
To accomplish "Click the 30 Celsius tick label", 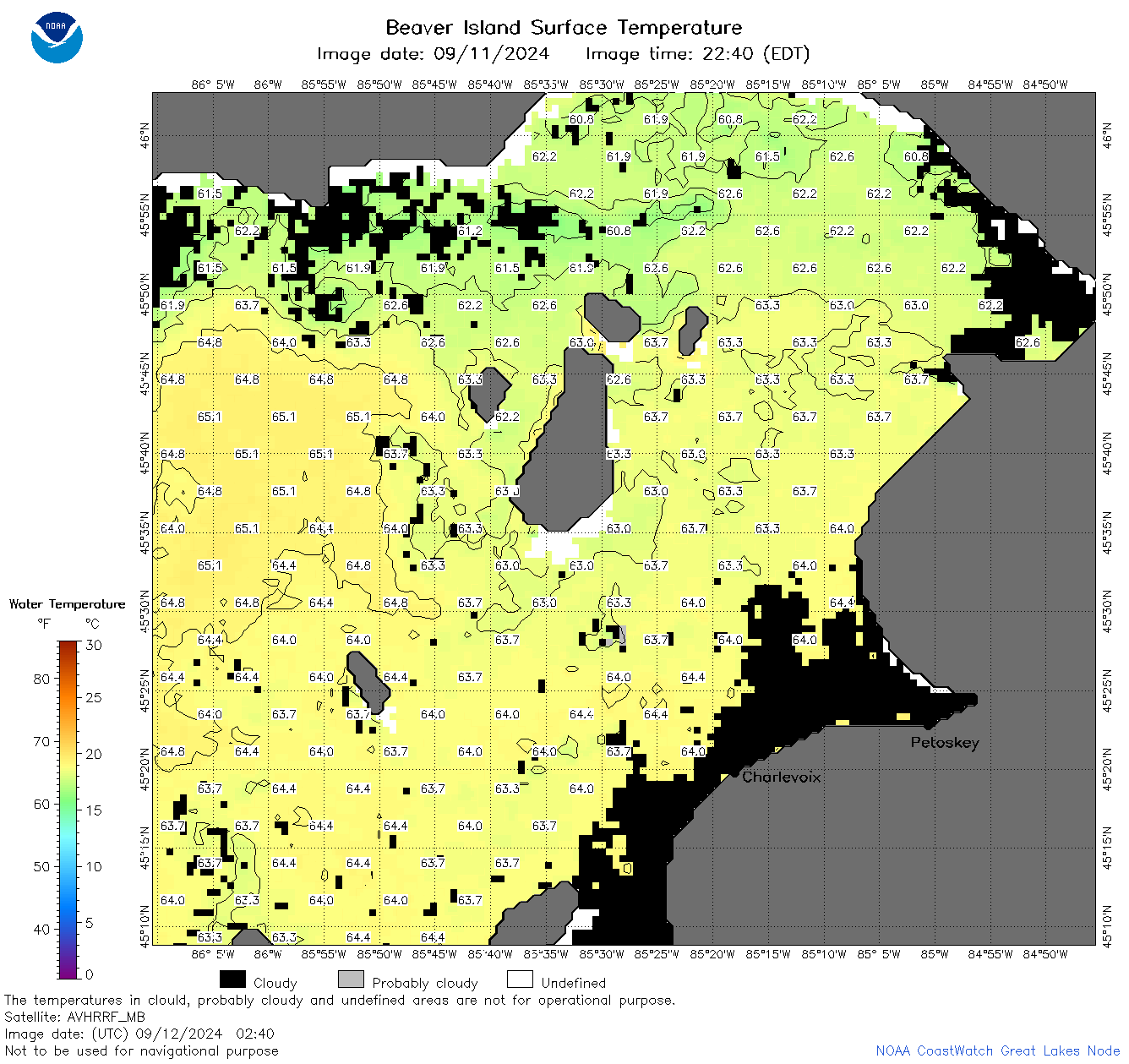I will pos(94,645).
